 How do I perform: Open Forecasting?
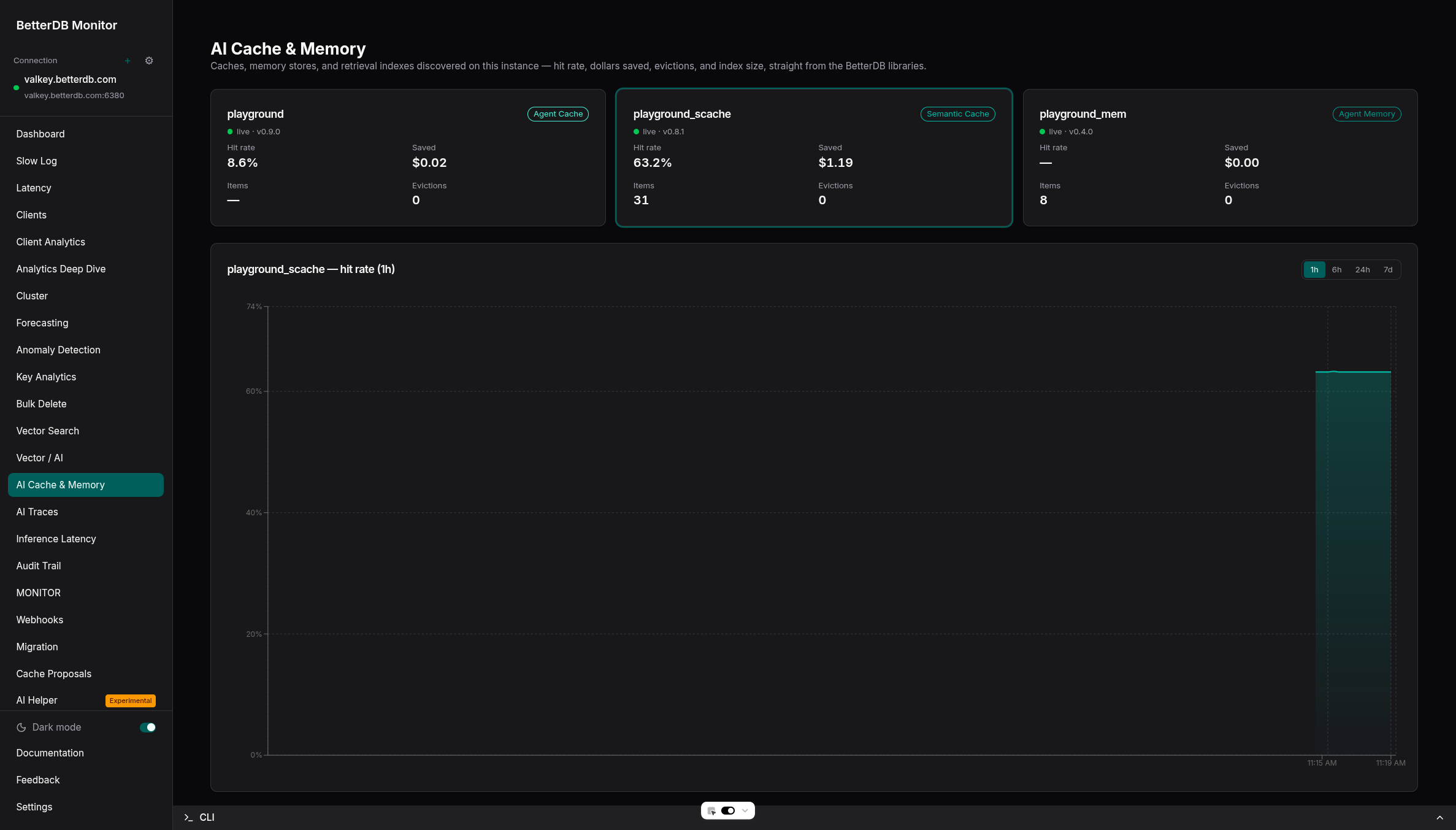click(x=86, y=323)
